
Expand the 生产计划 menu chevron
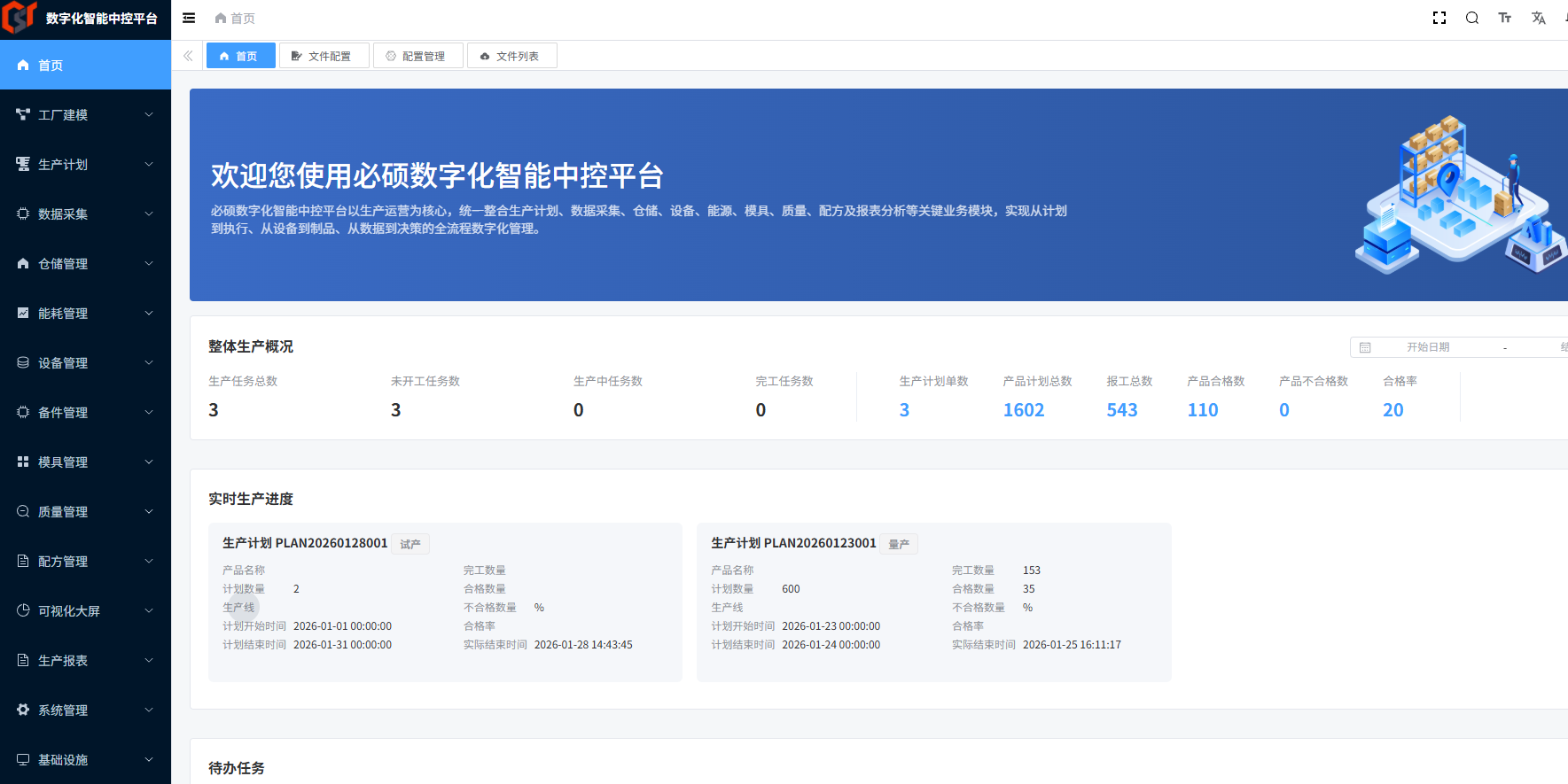149,164
